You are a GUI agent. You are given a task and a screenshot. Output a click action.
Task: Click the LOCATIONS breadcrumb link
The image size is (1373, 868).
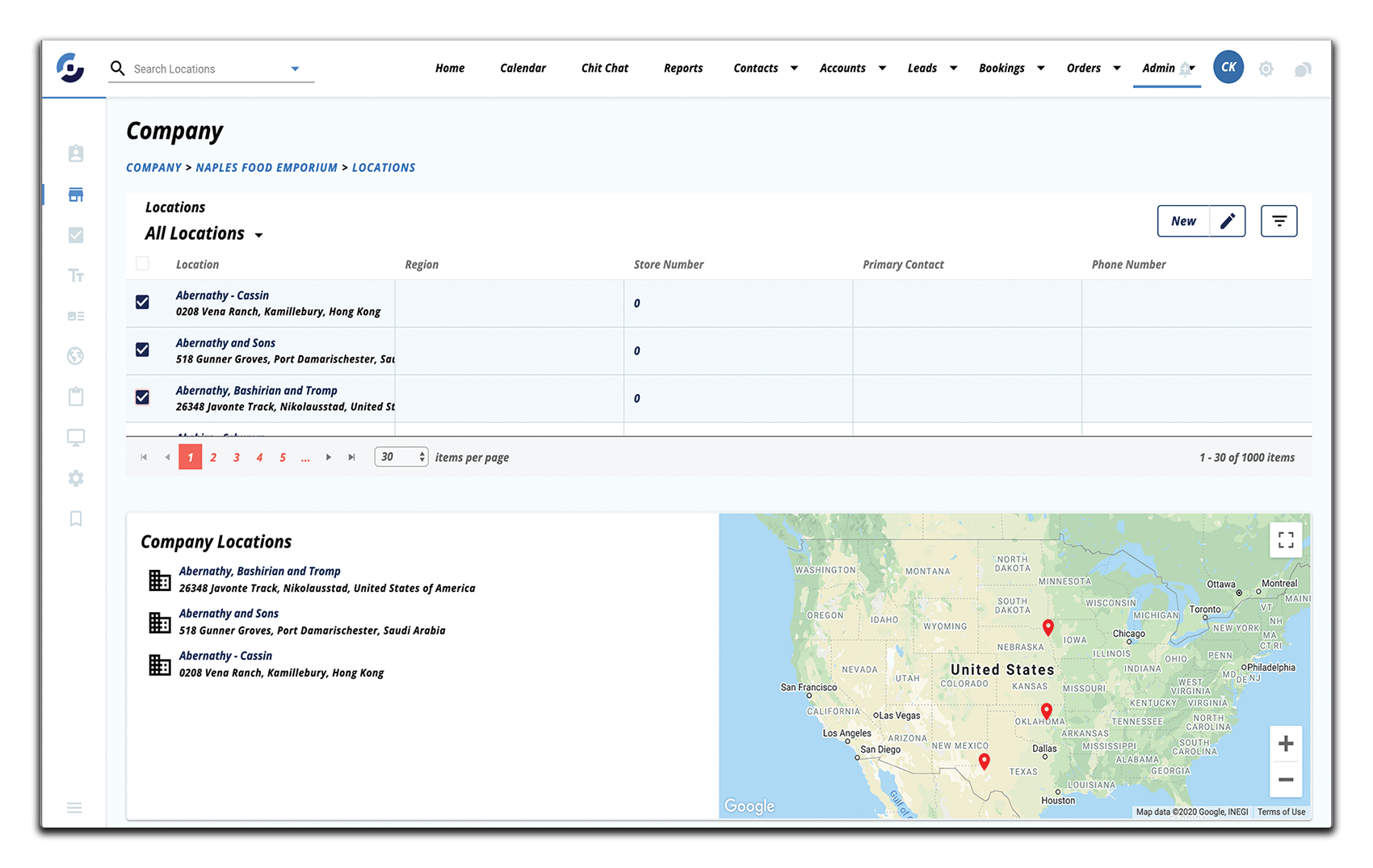pos(384,168)
